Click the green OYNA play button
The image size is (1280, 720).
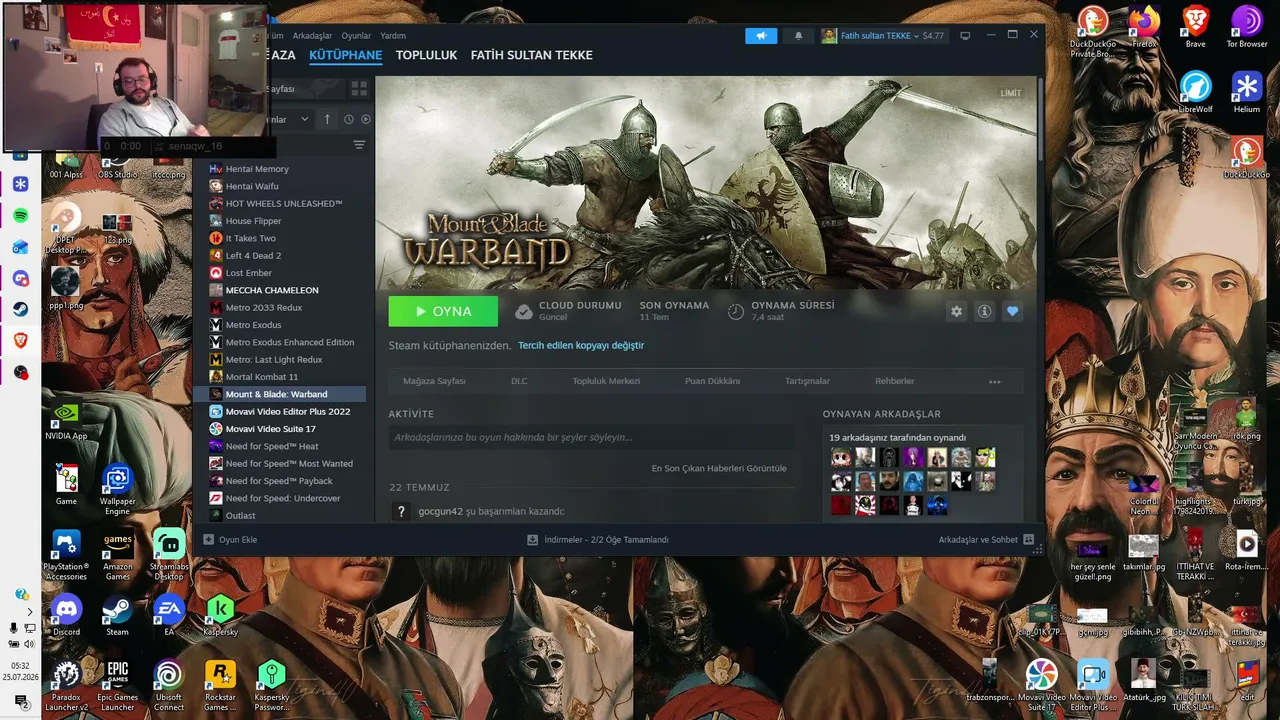click(443, 311)
